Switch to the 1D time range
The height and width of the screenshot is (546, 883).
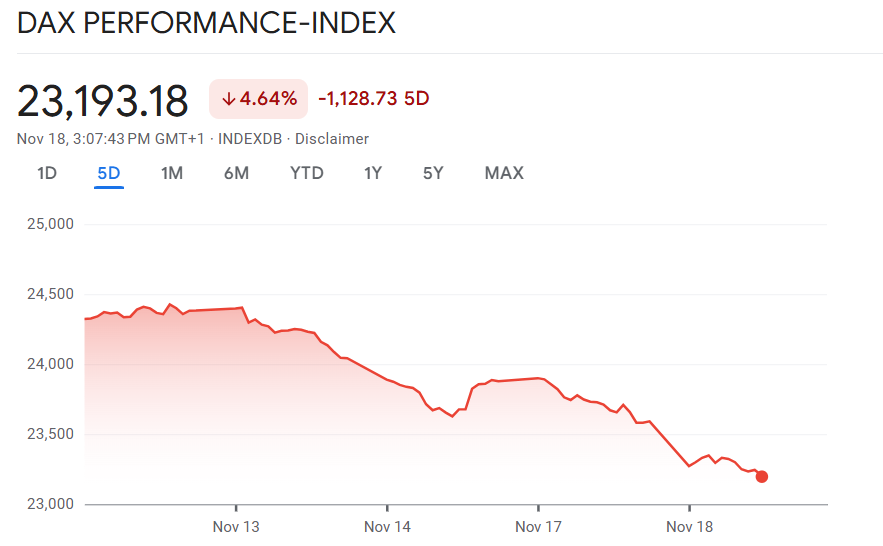pos(47,173)
